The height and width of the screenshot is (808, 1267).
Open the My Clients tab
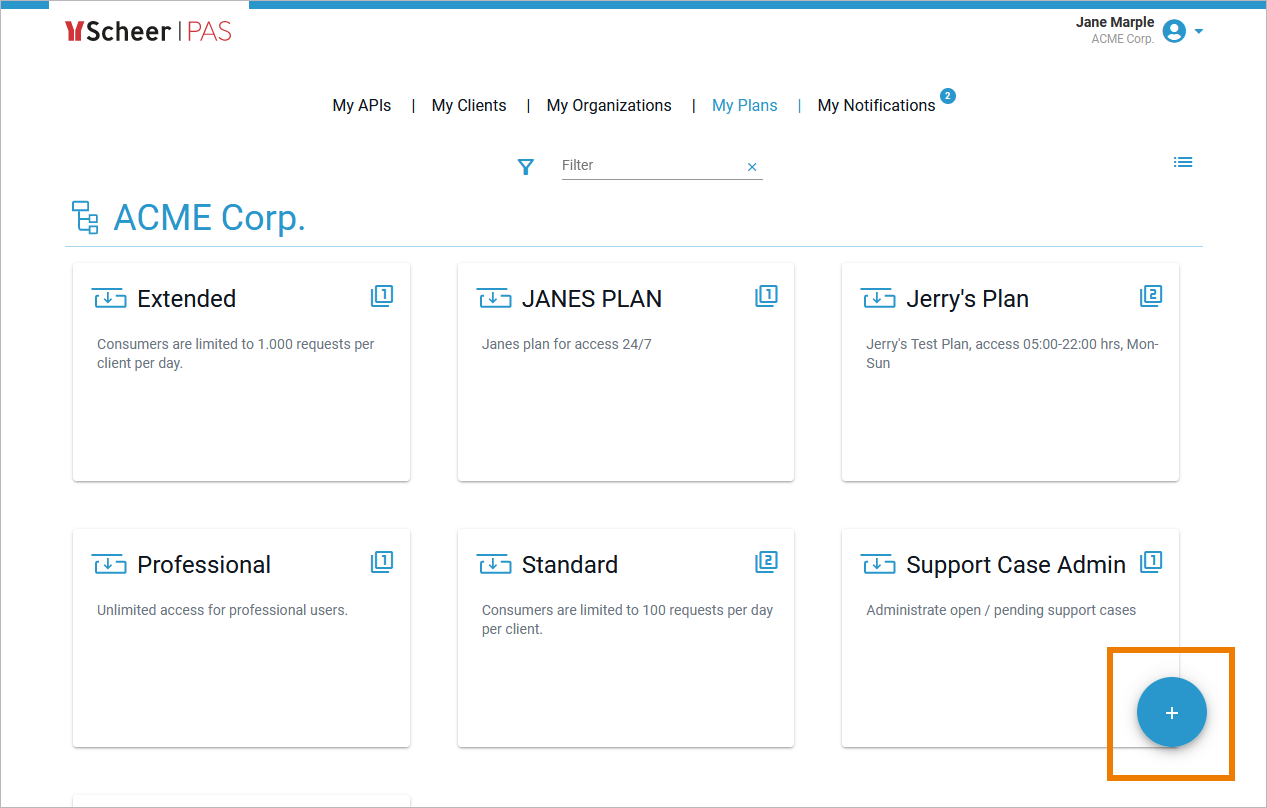coord(469,105)
